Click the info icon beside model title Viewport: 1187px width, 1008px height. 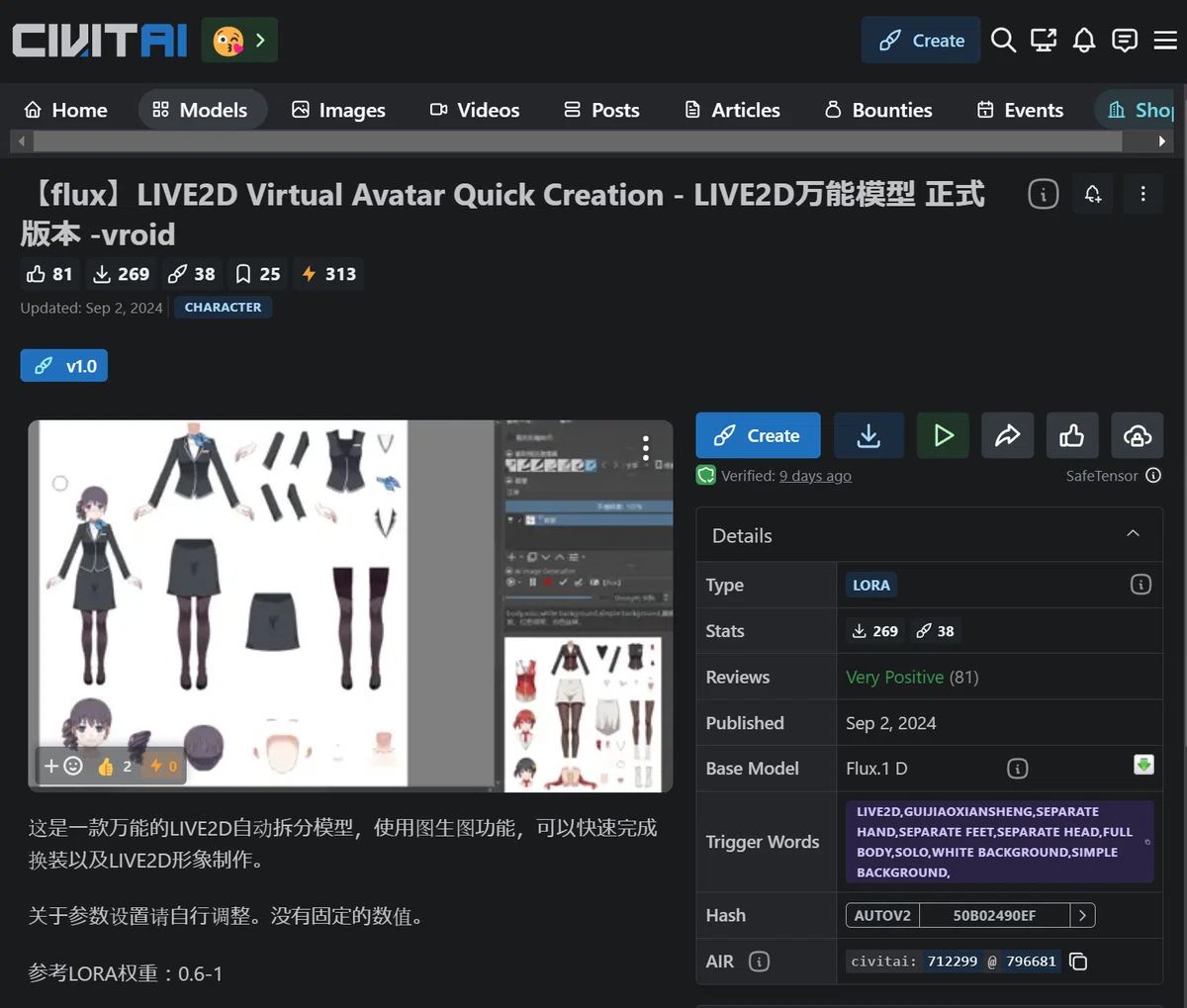click(x=1043, y=194)
